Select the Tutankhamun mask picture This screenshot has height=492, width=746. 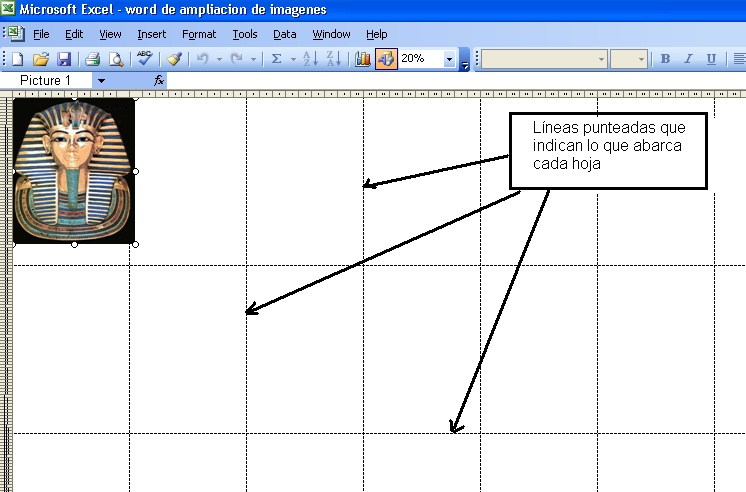pyautogui.click(x=74, y=171)
